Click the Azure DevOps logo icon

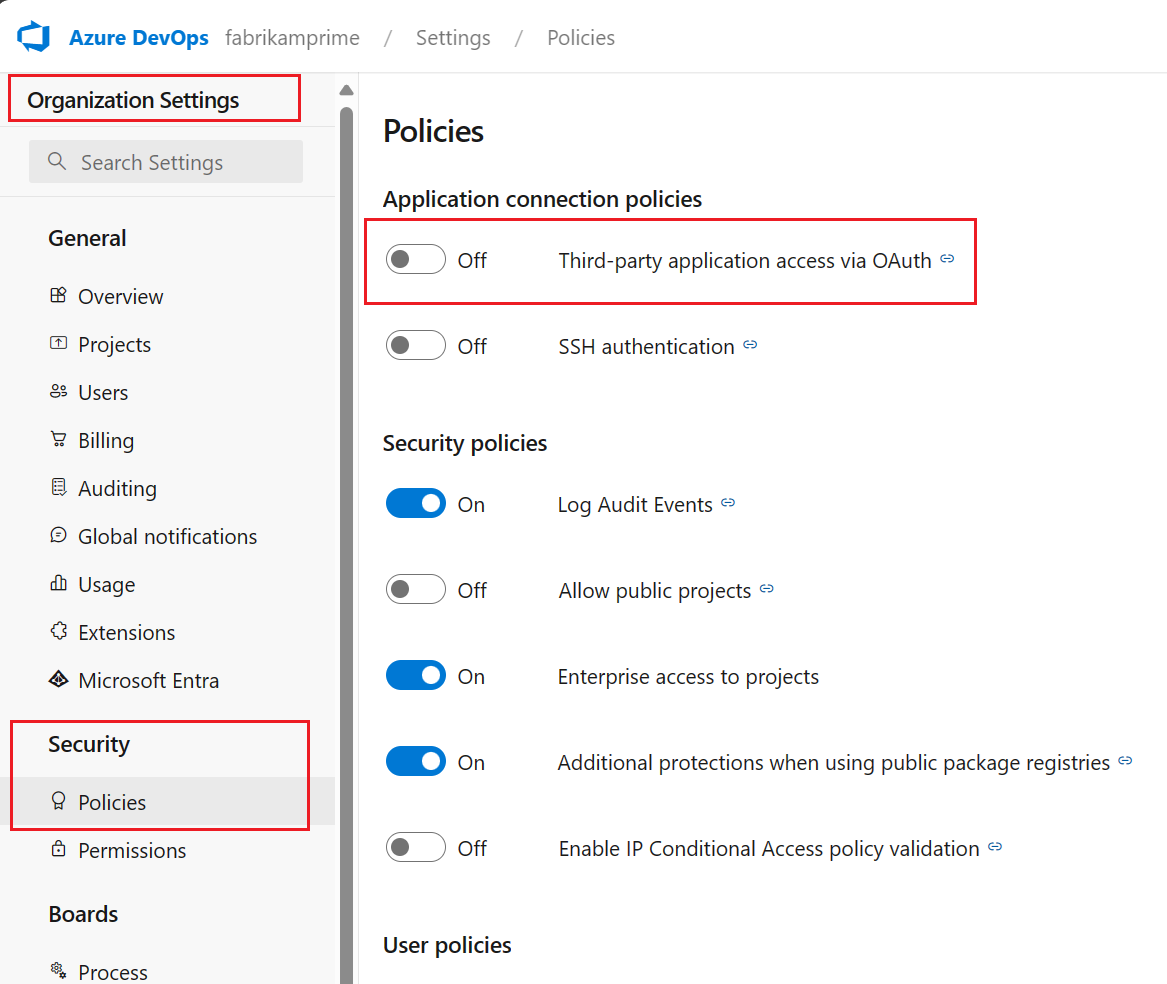[33, 36]
